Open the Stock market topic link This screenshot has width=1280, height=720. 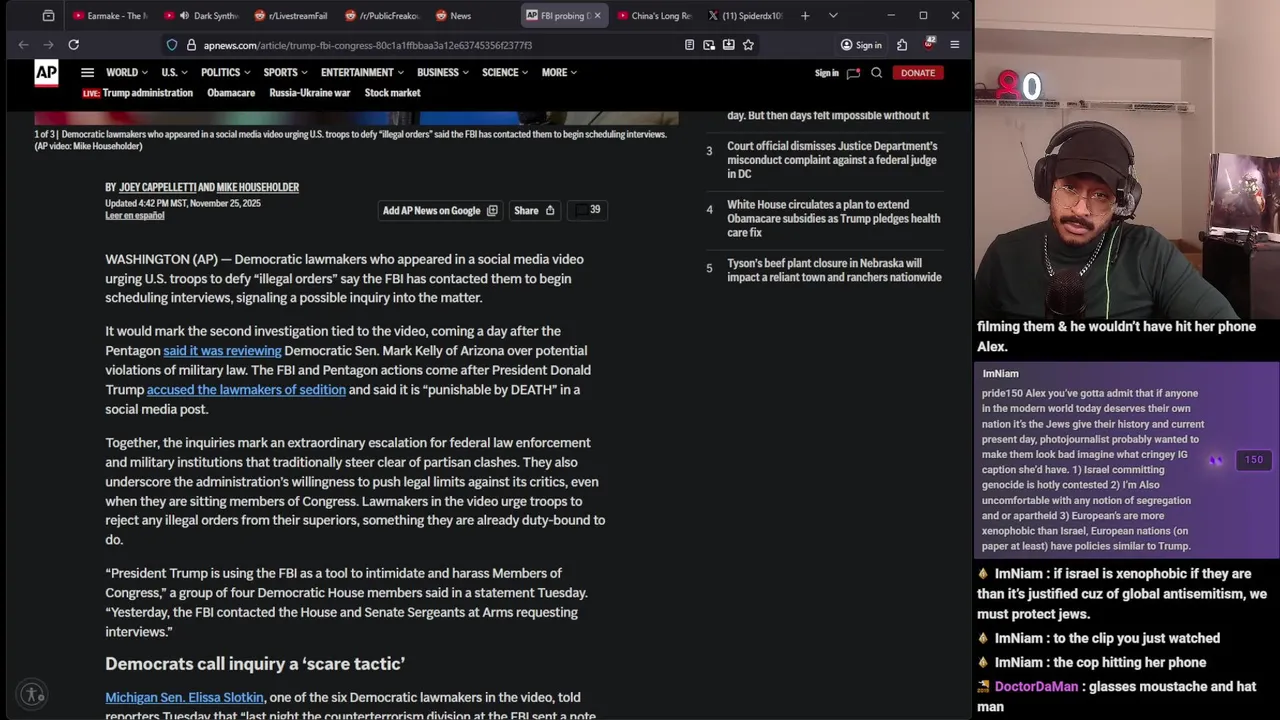point(392,93)
